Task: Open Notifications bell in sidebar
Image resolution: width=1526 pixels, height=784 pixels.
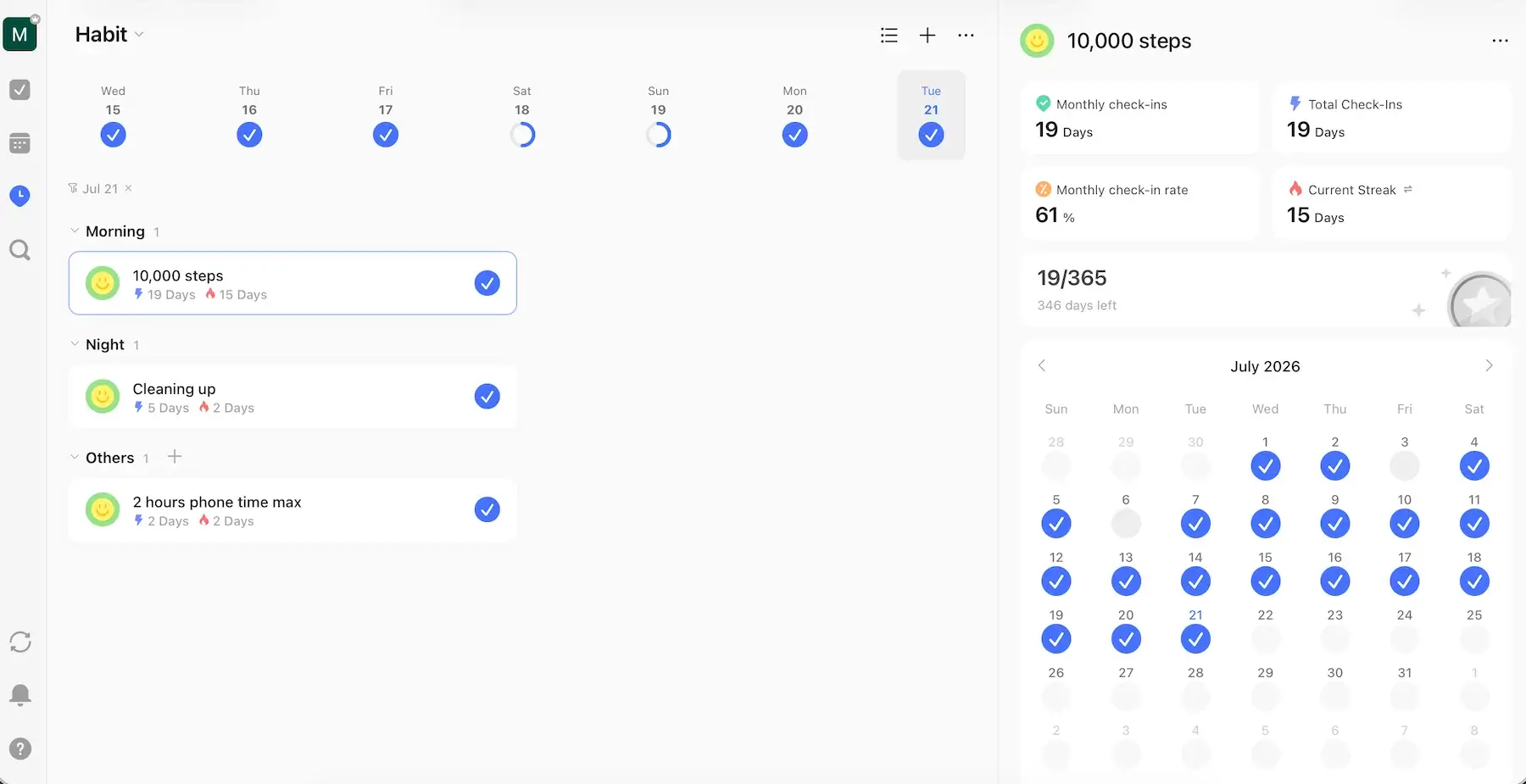Action: point(19,695)
